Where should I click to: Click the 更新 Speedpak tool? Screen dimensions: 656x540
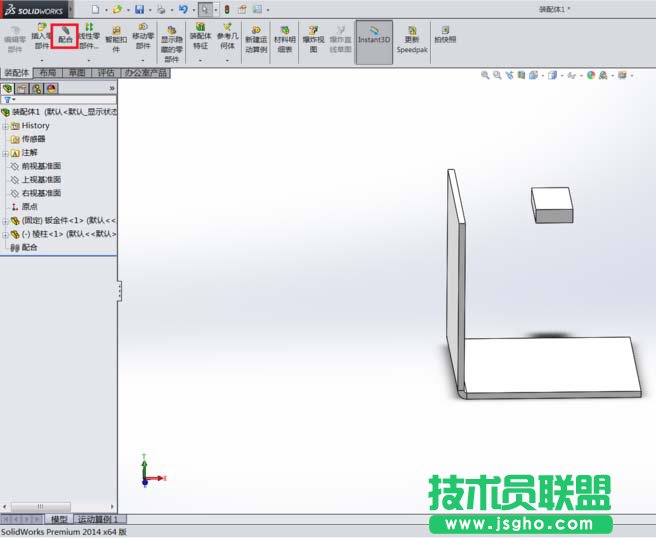point(412,39)
